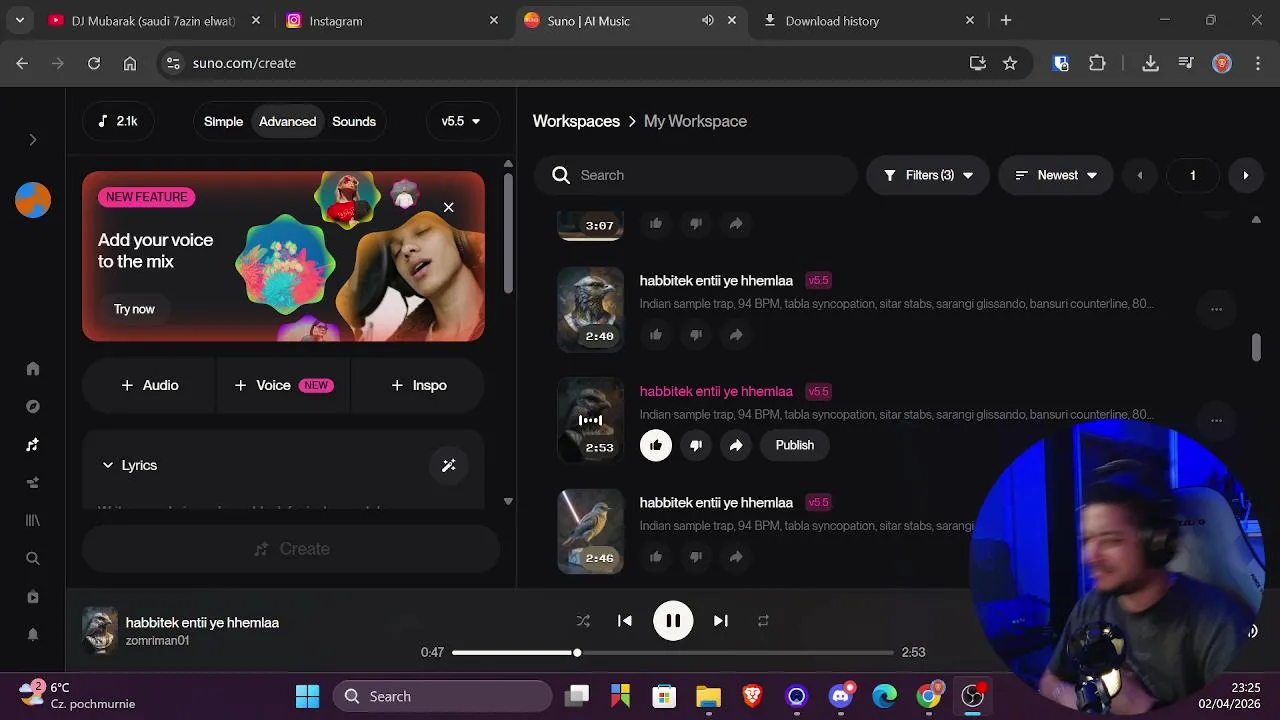Dismiss the 'Add your voice' banner
The width and height of the screenshot is (1280, 720).
click(448, 207)
